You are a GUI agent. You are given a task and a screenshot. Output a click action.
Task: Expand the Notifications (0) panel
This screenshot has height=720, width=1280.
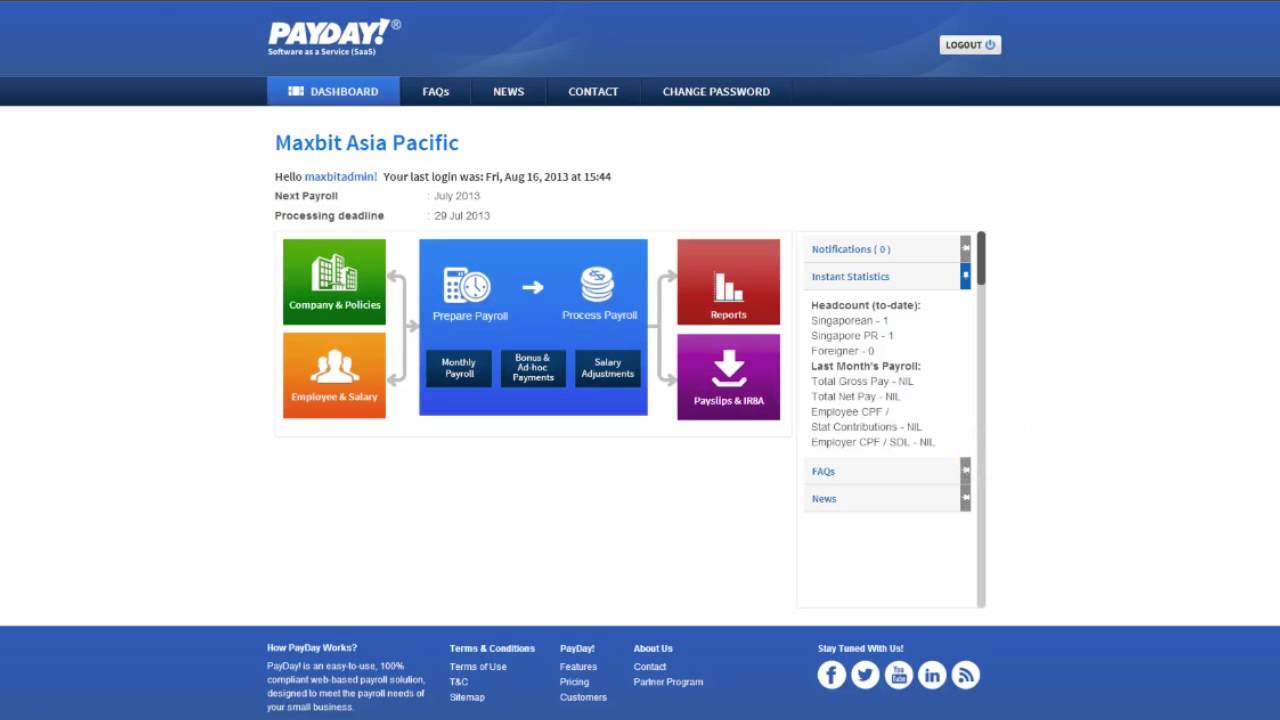[x=887, y=249]
